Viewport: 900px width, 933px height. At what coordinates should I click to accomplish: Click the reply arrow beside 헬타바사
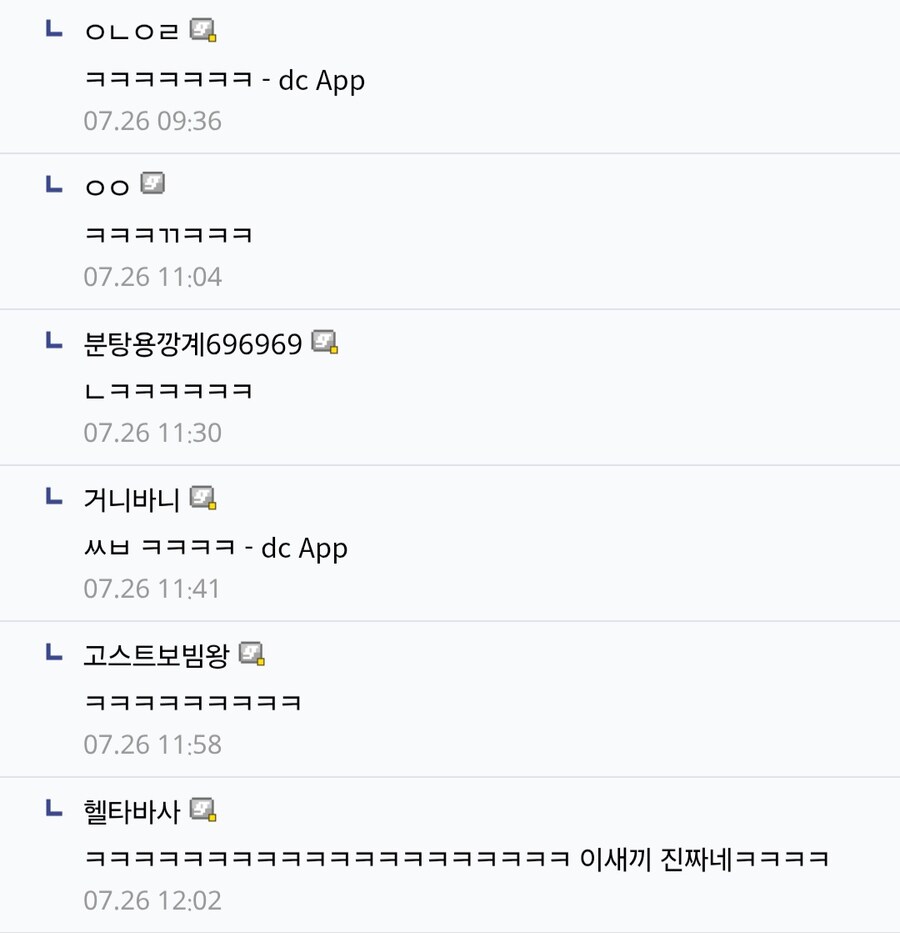tap(52, 807)
